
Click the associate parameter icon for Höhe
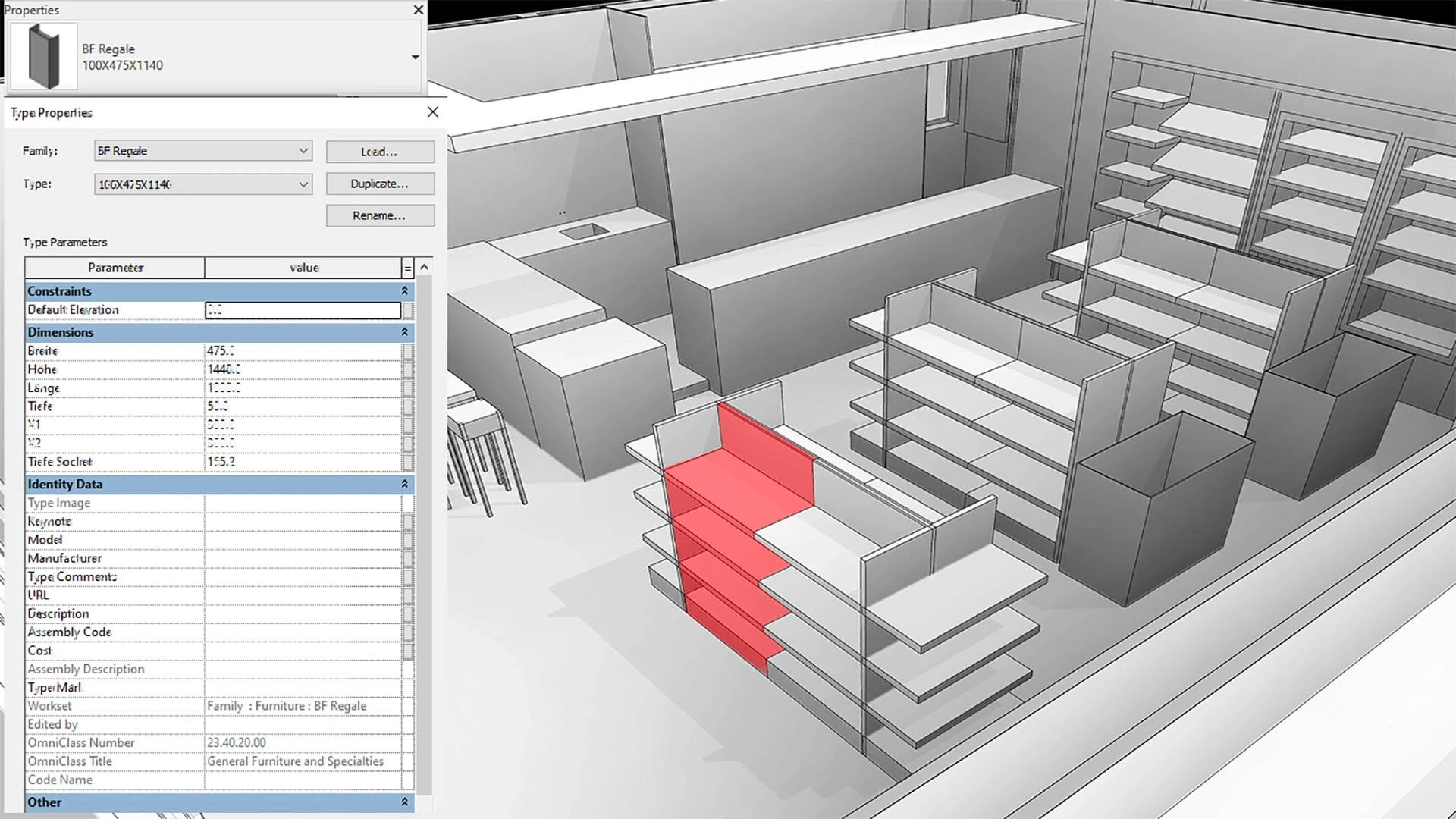pos(407,369)
